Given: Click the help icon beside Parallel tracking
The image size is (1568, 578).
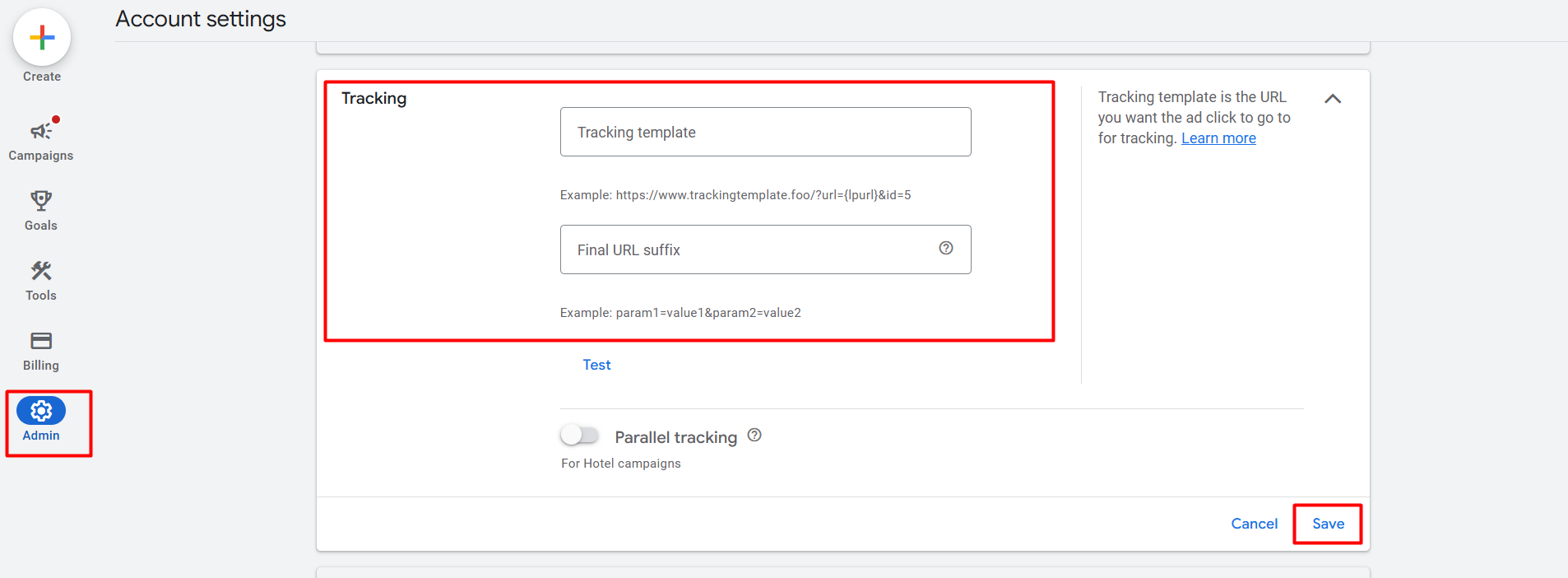Looking at the screenshot, I should pos(754,436).
